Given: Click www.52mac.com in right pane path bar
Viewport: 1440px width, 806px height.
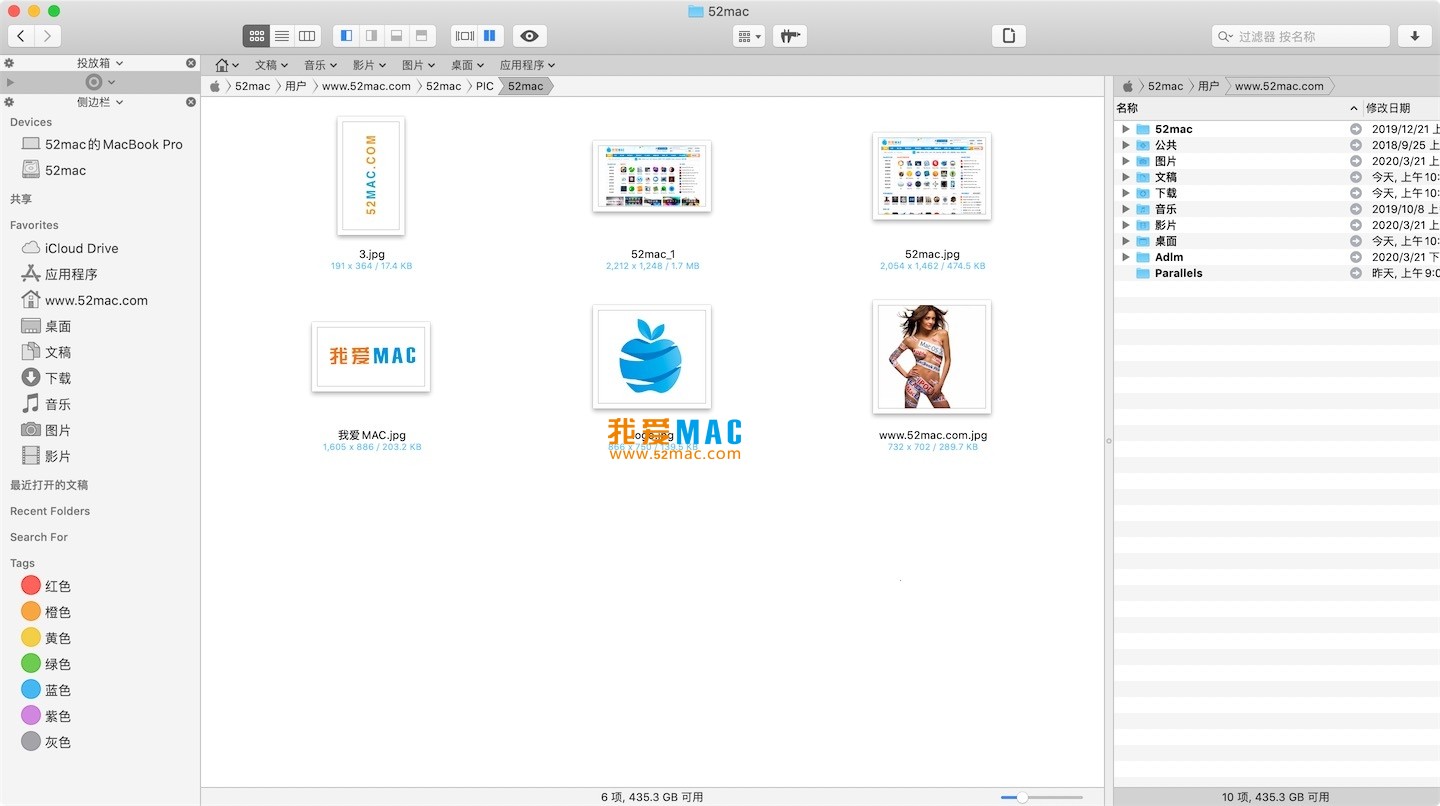Looking at the screenshot, I should pos(1279,86).
